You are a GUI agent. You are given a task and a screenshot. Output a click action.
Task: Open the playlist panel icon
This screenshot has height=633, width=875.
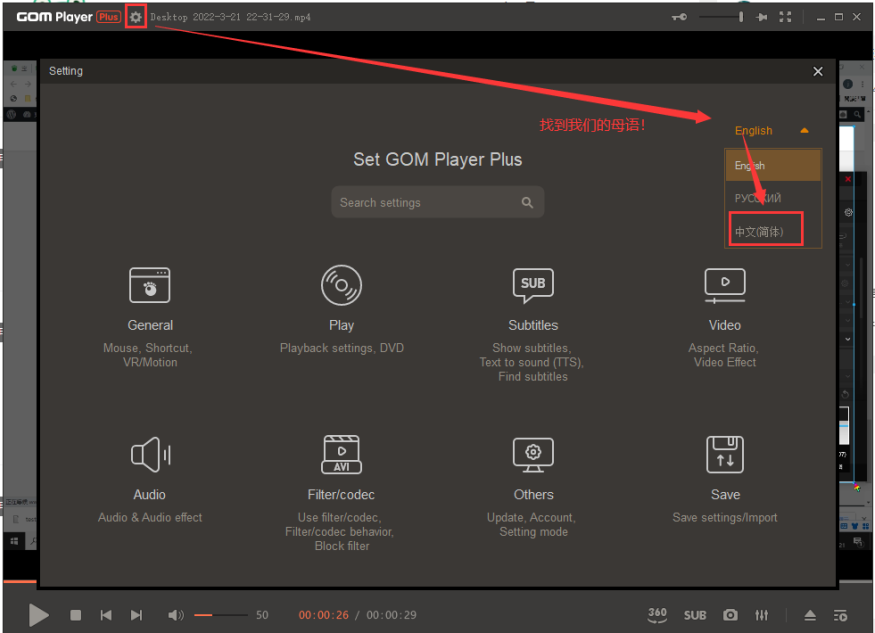coord(840,615)
